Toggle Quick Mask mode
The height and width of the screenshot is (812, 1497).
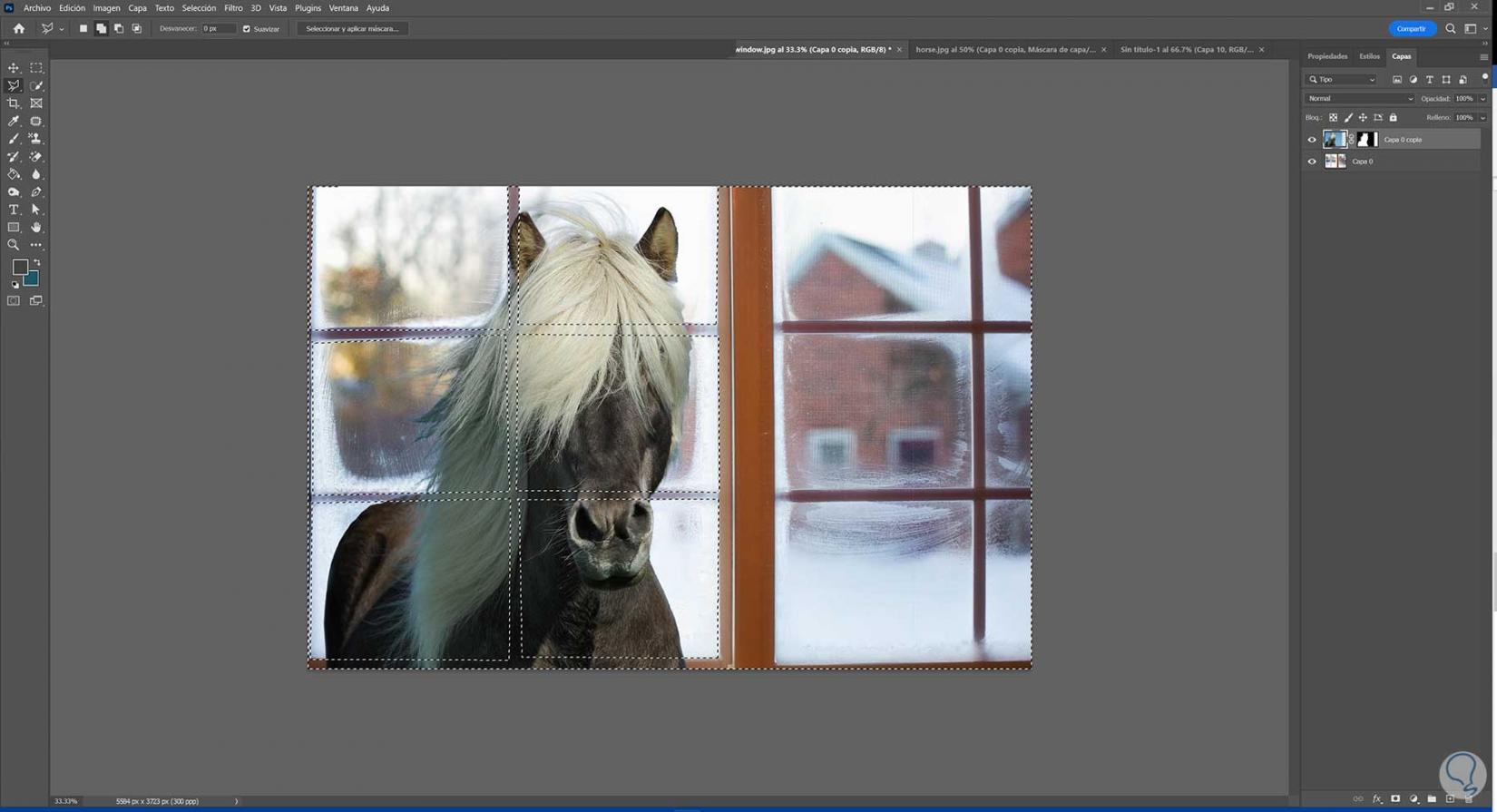click(x=14, y=300)
